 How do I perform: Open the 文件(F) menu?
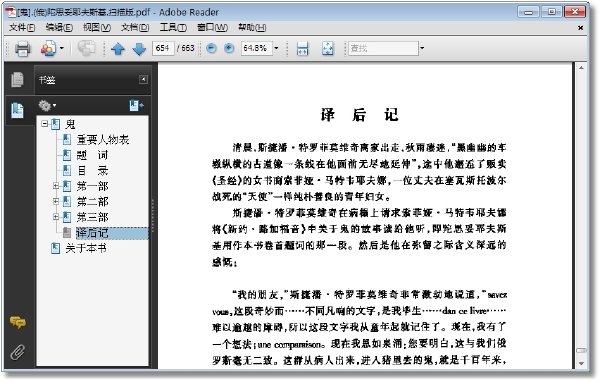[x=22, y=28]
